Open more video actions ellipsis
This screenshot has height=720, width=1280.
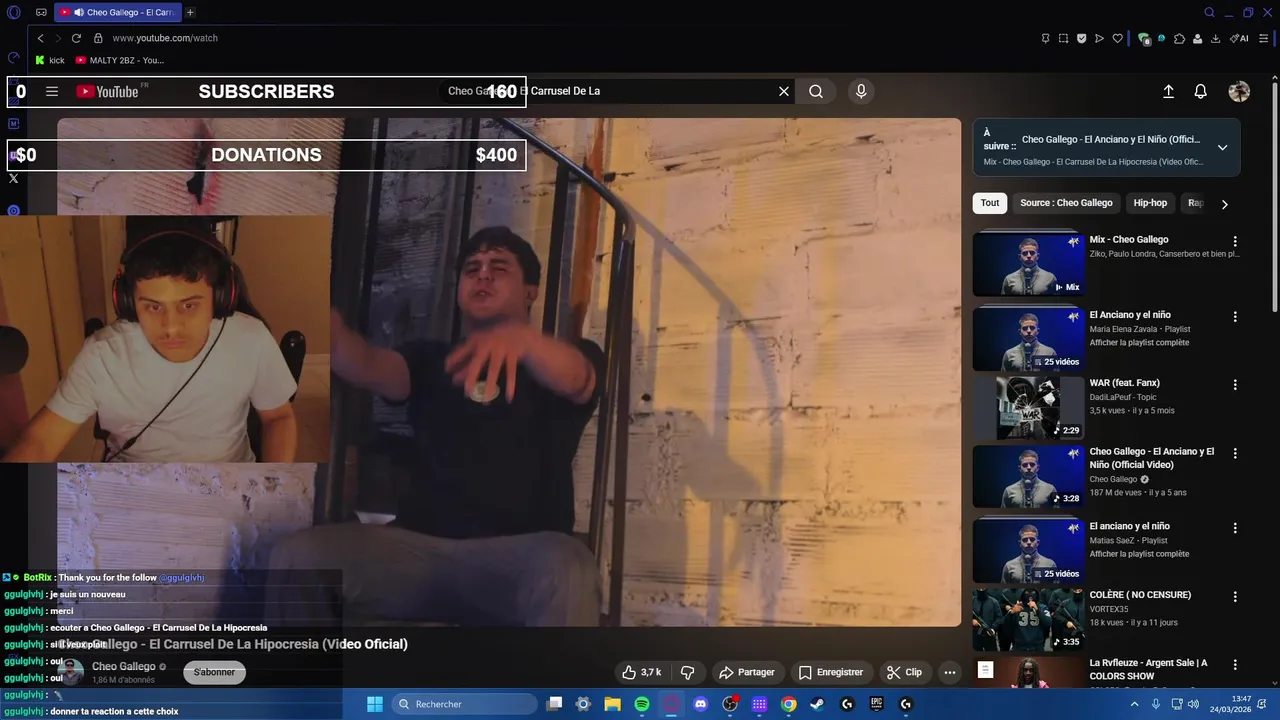950,672
